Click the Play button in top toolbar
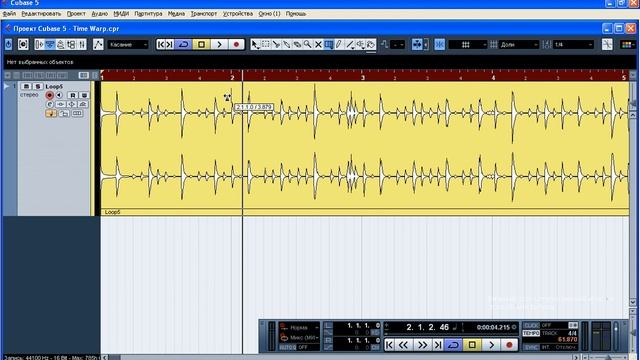The height and width of the screenshot is (360, 640). (219, 44)
